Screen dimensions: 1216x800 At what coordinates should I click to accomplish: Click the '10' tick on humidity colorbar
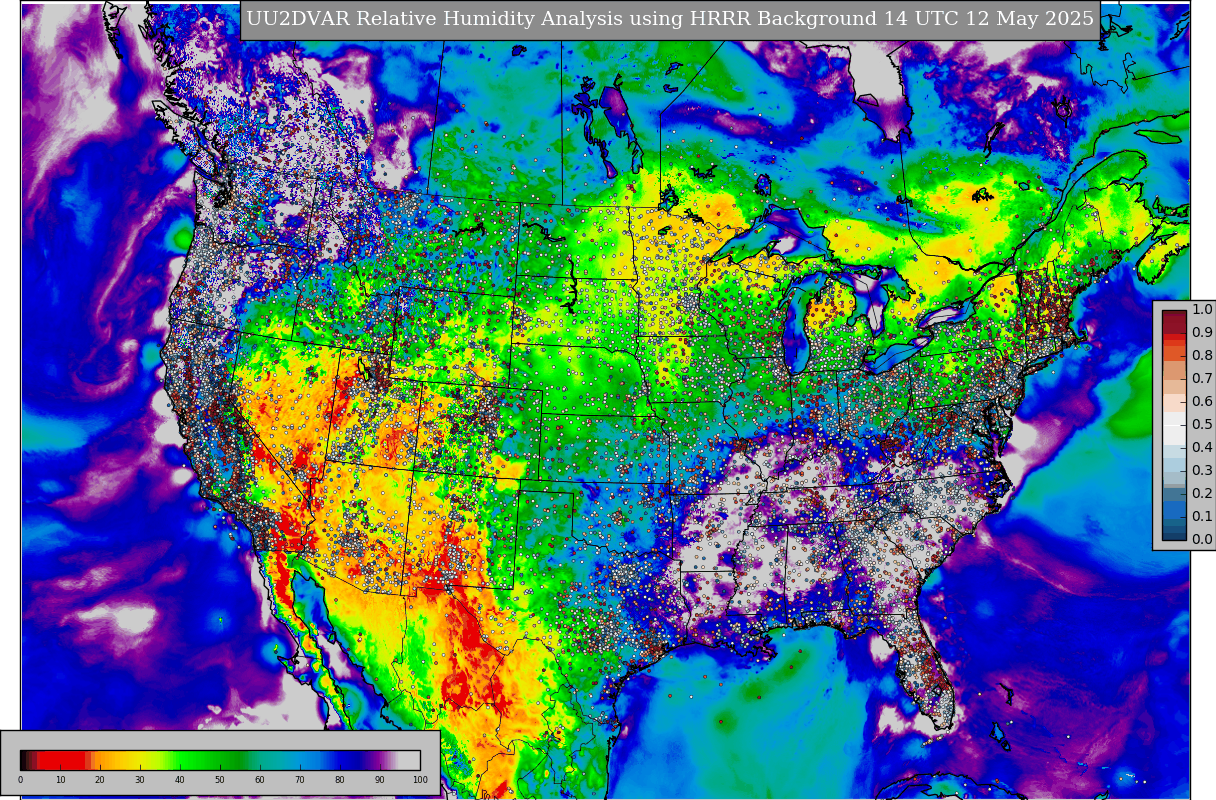tap(60, 780)
